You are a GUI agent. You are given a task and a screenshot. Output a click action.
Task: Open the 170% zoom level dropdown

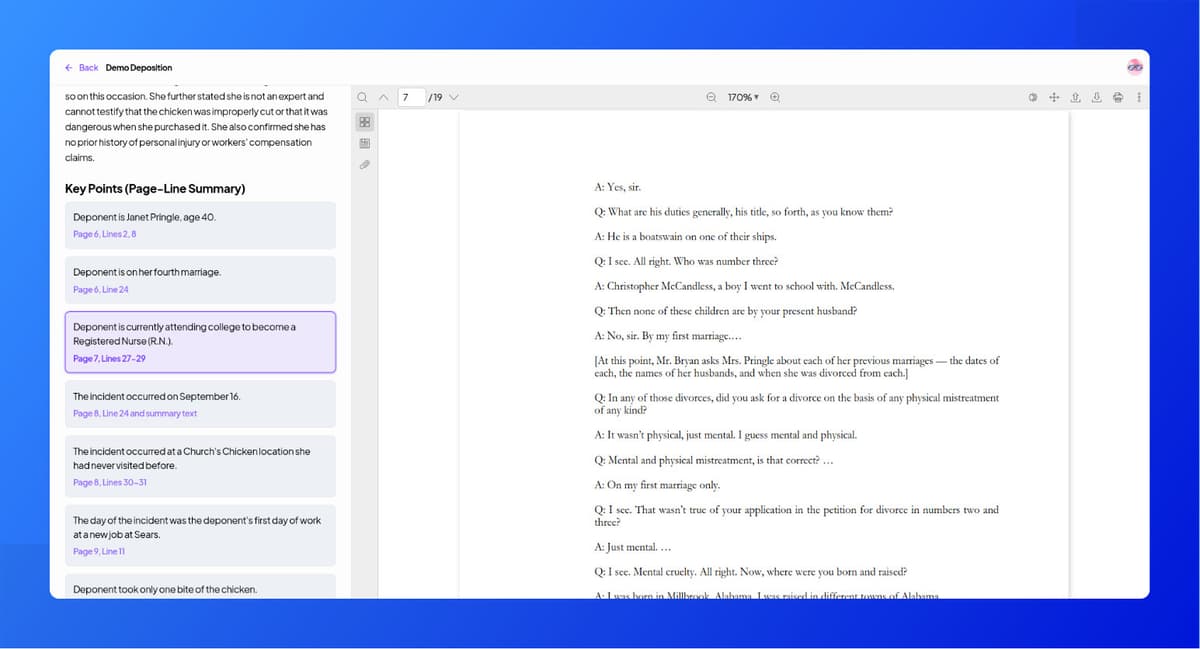point(741,97)
